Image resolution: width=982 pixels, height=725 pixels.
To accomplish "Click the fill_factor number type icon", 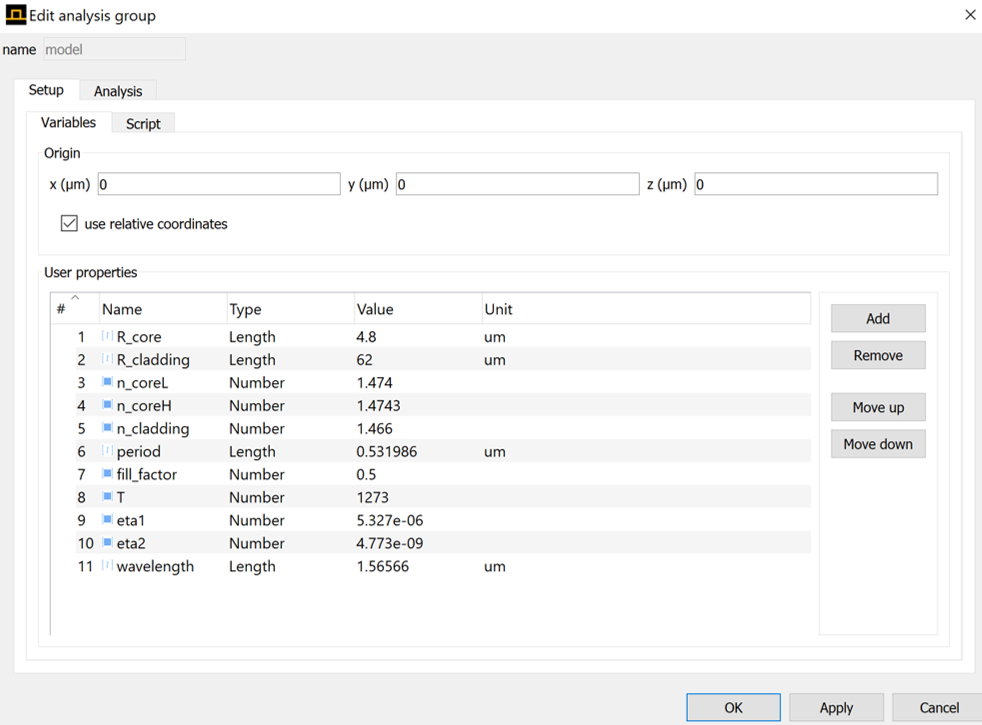I will point(107,474).
